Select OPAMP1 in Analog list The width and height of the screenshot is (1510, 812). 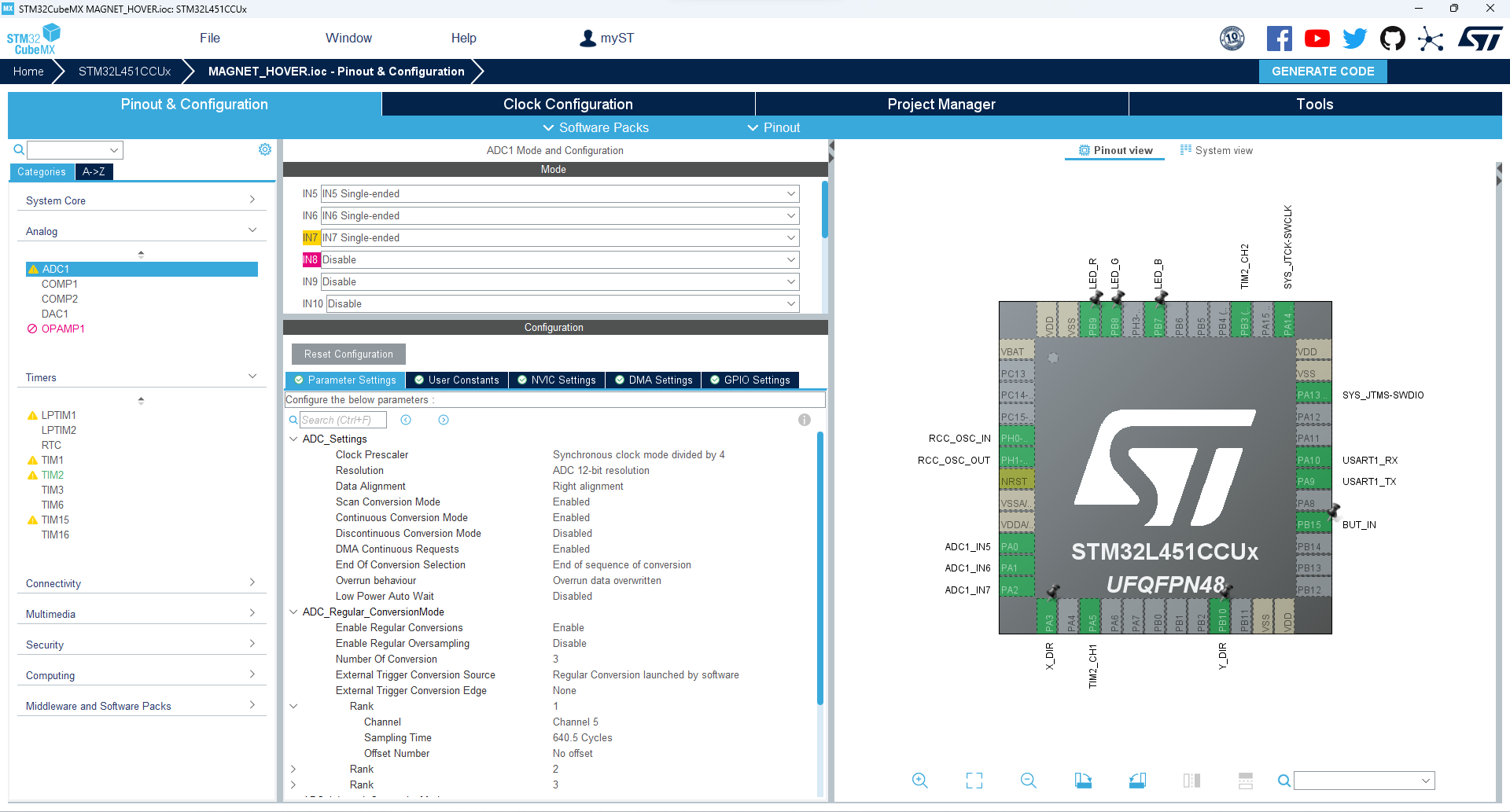(x=63, y=329)
